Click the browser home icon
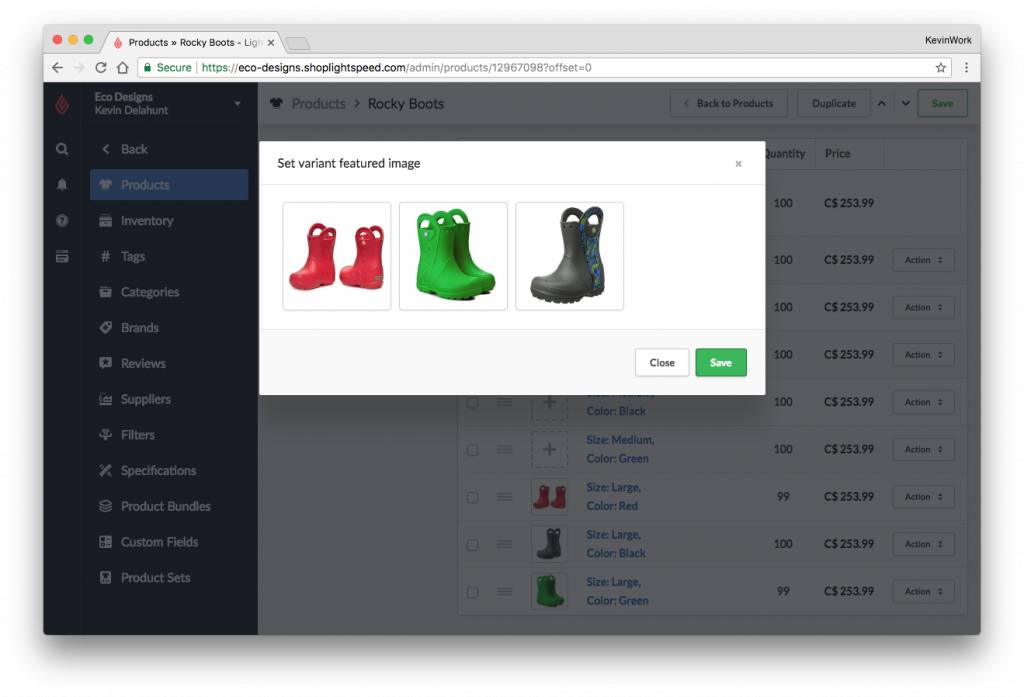This screenshot has height=697, width=1024. click(x=122, y=68)
